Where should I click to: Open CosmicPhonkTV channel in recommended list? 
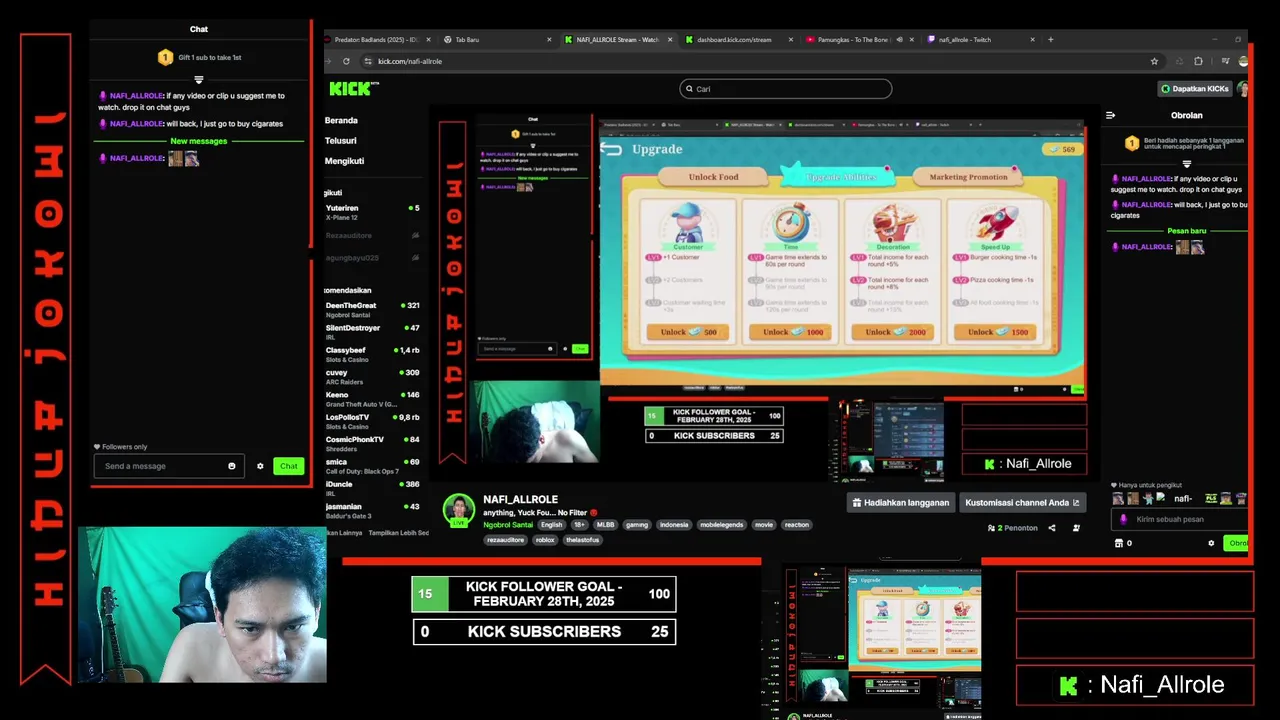[x=372, y=444]
